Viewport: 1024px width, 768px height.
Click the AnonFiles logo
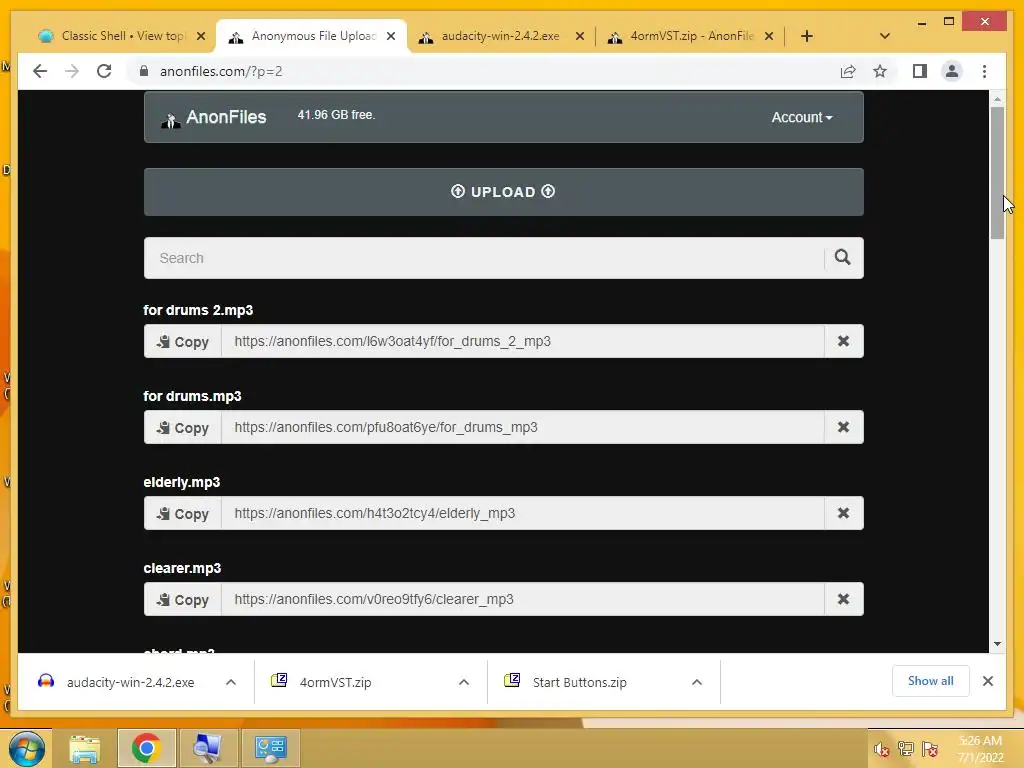coord(214,118)
